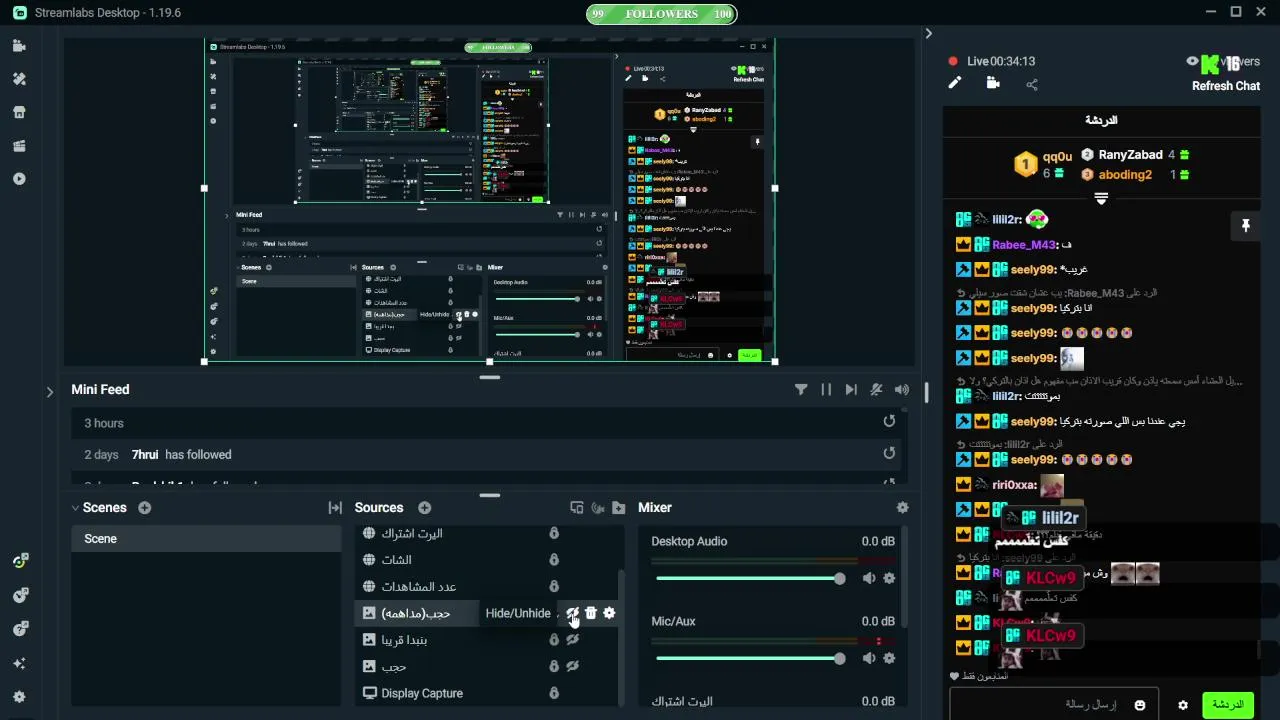Delete the حجب(مداهمه) source with trash icon

pos(591,613)
